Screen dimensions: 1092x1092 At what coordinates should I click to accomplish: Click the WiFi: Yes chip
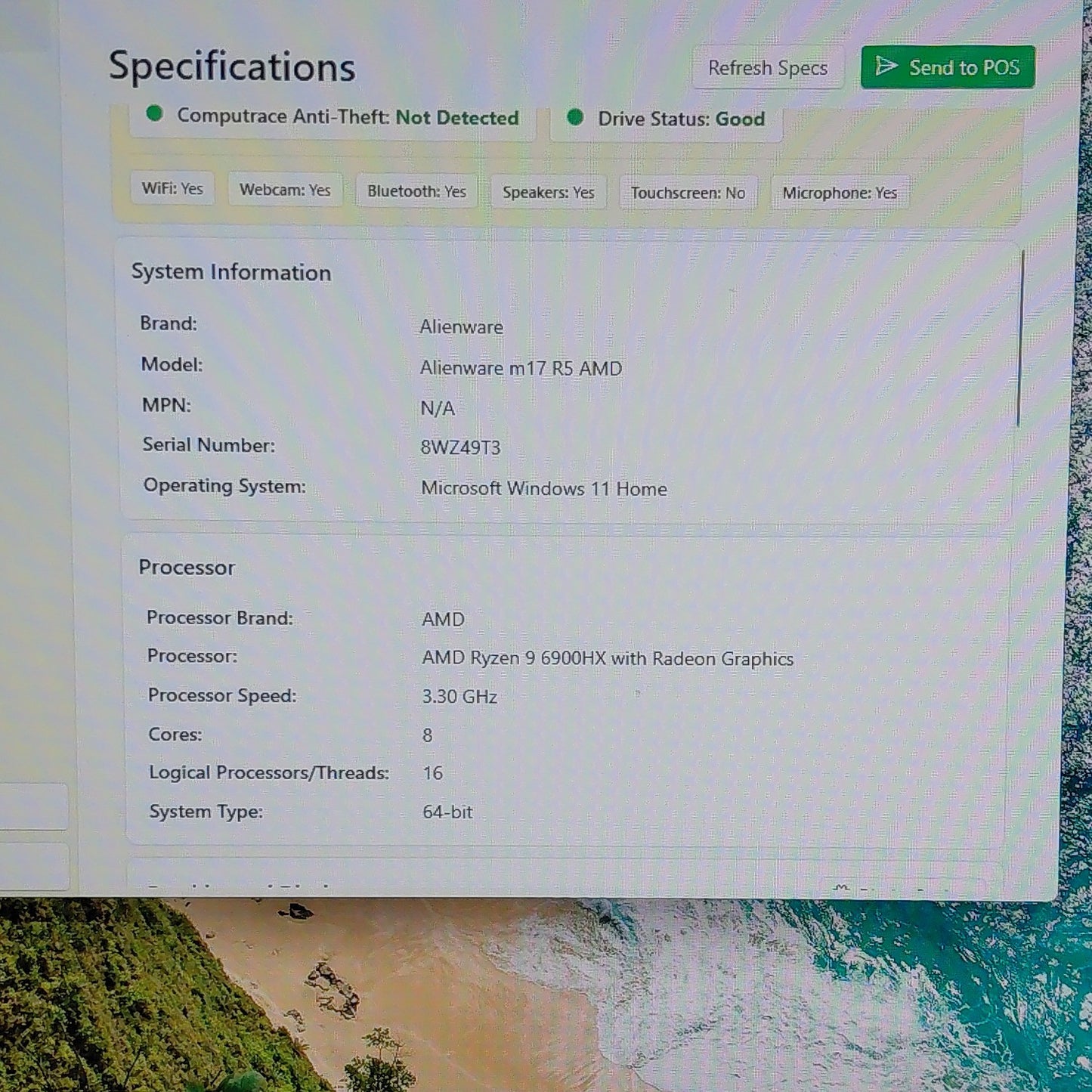pos(172,188)
